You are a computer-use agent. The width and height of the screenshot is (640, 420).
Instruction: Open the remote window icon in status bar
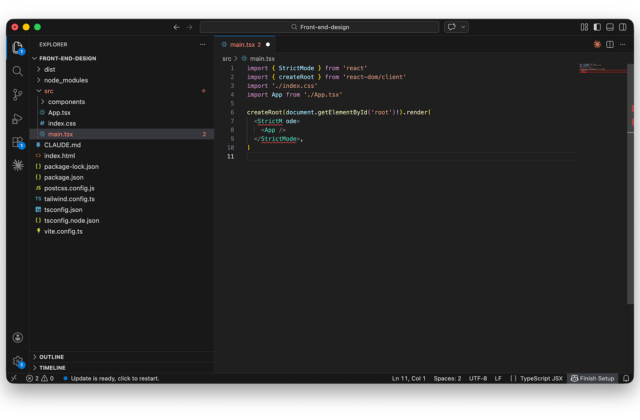click(x=14, y=378)
